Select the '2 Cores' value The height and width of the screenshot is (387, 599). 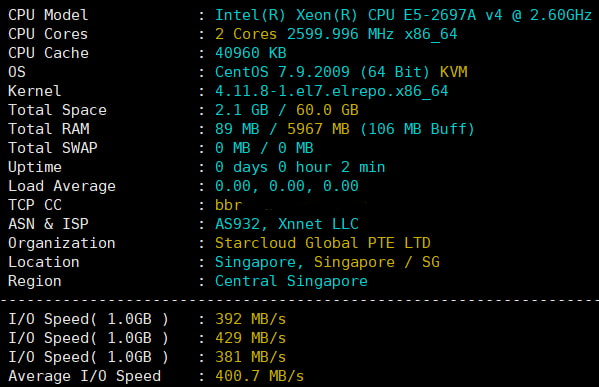(246, 34)
